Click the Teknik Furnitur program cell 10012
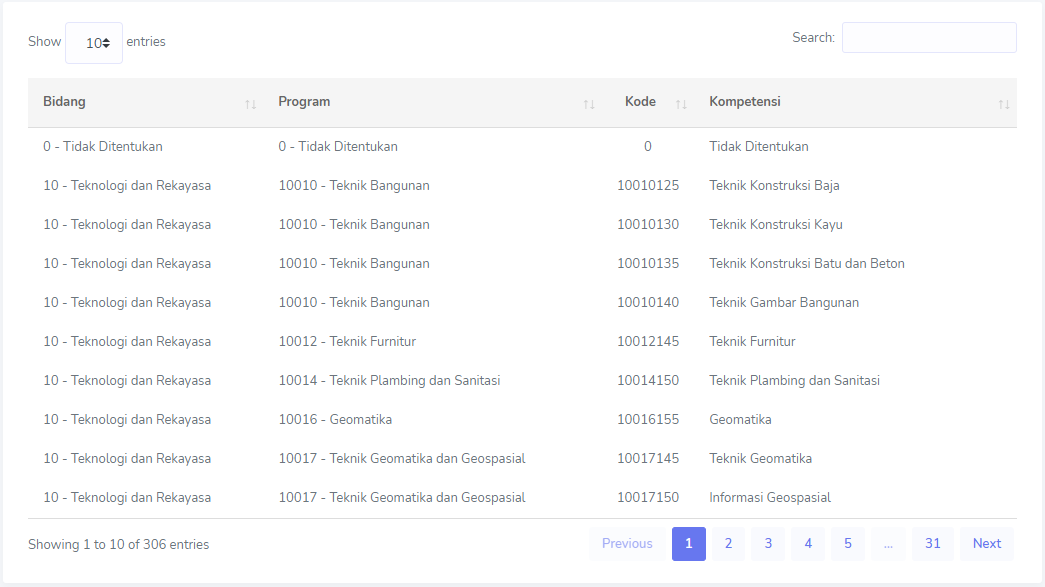Image resolution: width=1045 pixels, height=587 pixels. point(347,341)
